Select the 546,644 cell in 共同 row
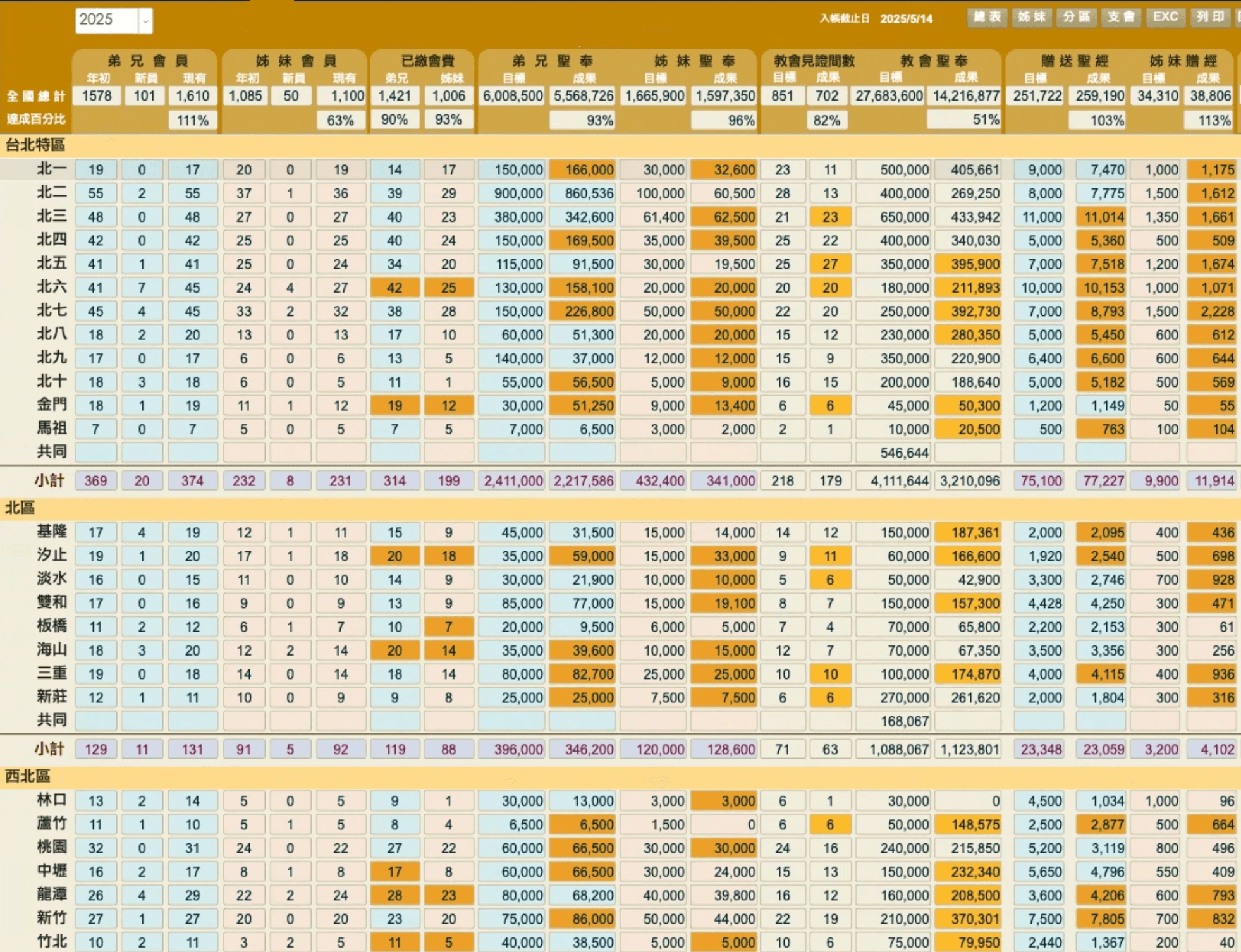Image resolution: width=1241 pixels, height=952 pixels. [893, 453]
